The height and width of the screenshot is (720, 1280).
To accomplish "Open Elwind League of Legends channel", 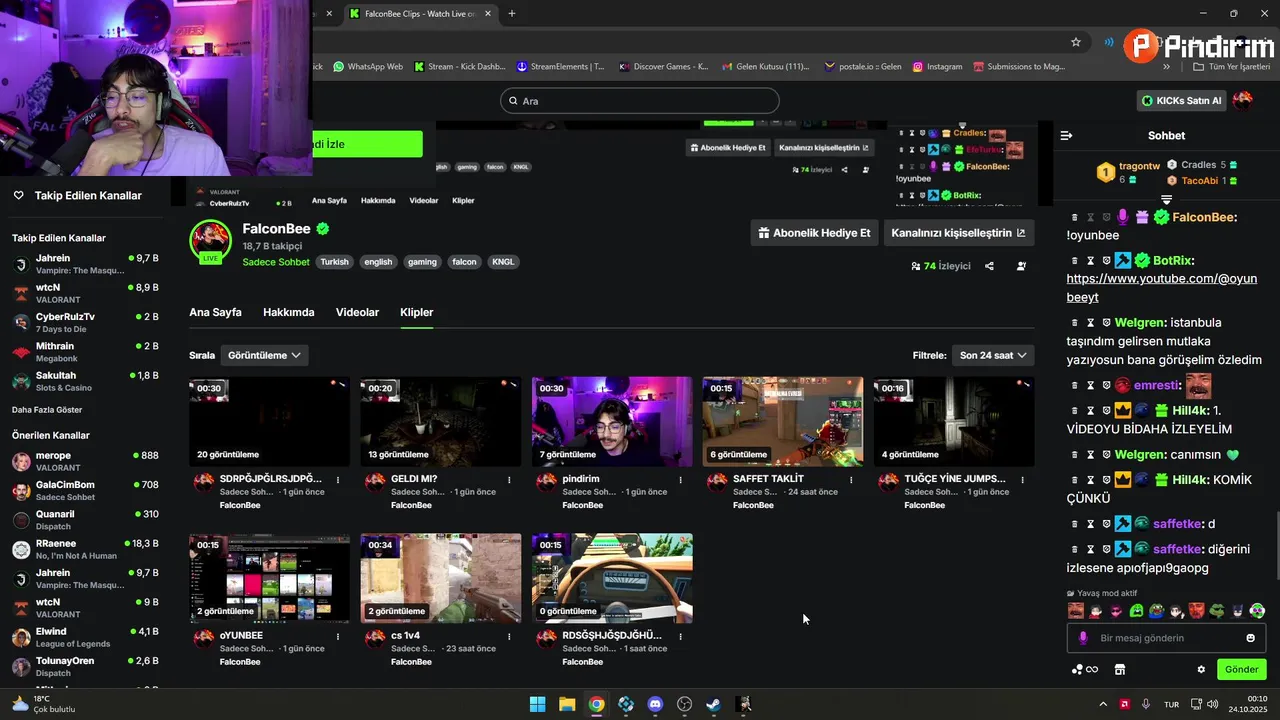I will [x=85, y=637].
